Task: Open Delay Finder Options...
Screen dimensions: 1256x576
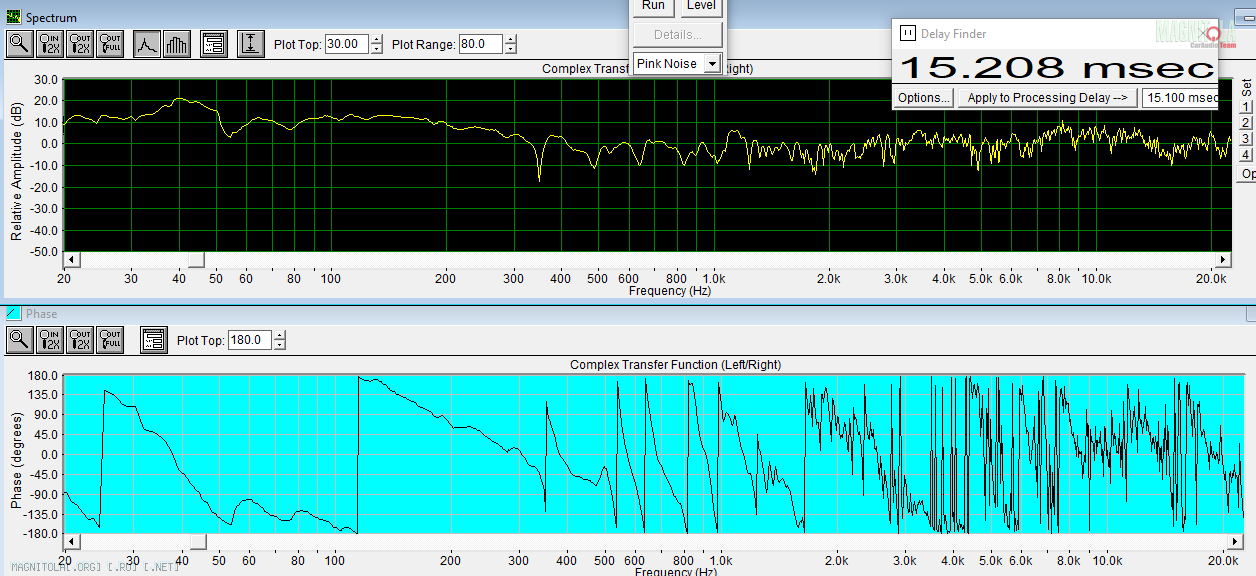Action: (x=923, y=97)
